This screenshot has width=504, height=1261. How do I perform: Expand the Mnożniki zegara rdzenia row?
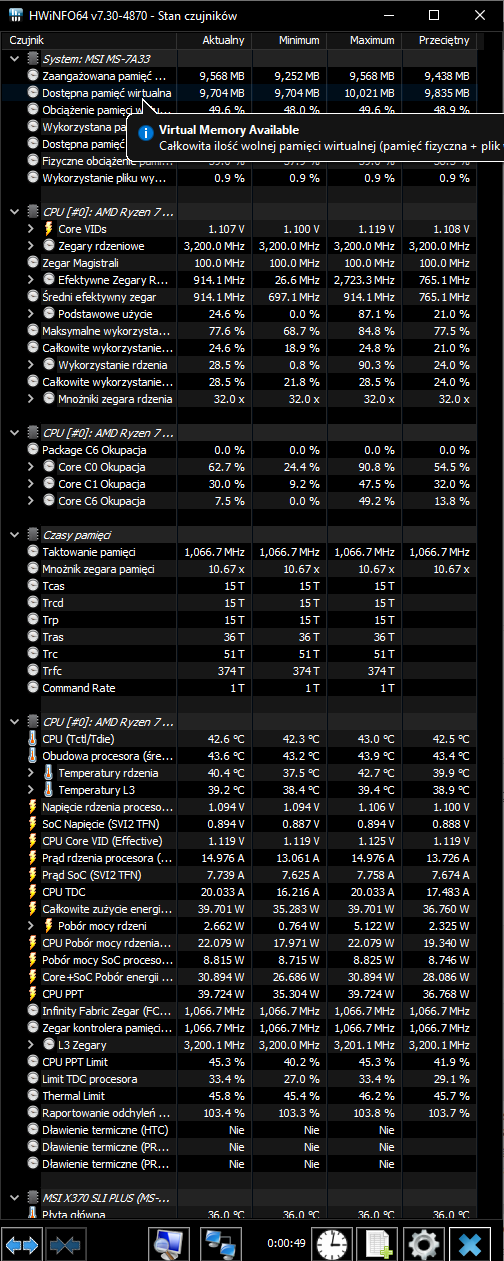pos(31,398)
